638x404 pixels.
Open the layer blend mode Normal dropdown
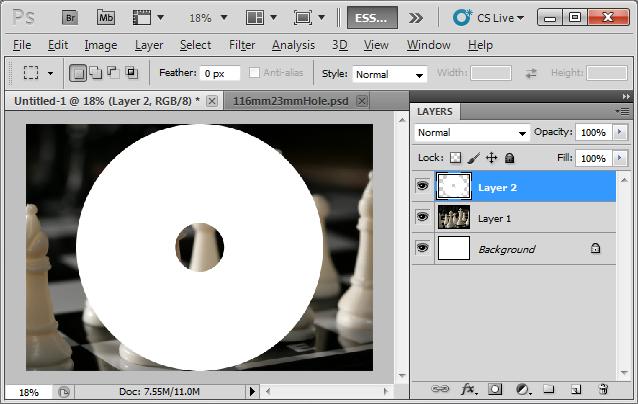522,133
